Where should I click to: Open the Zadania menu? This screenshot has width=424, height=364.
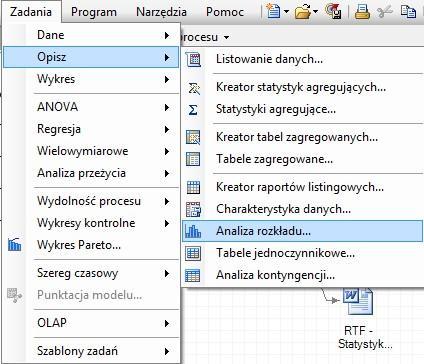tap(31, 12)
